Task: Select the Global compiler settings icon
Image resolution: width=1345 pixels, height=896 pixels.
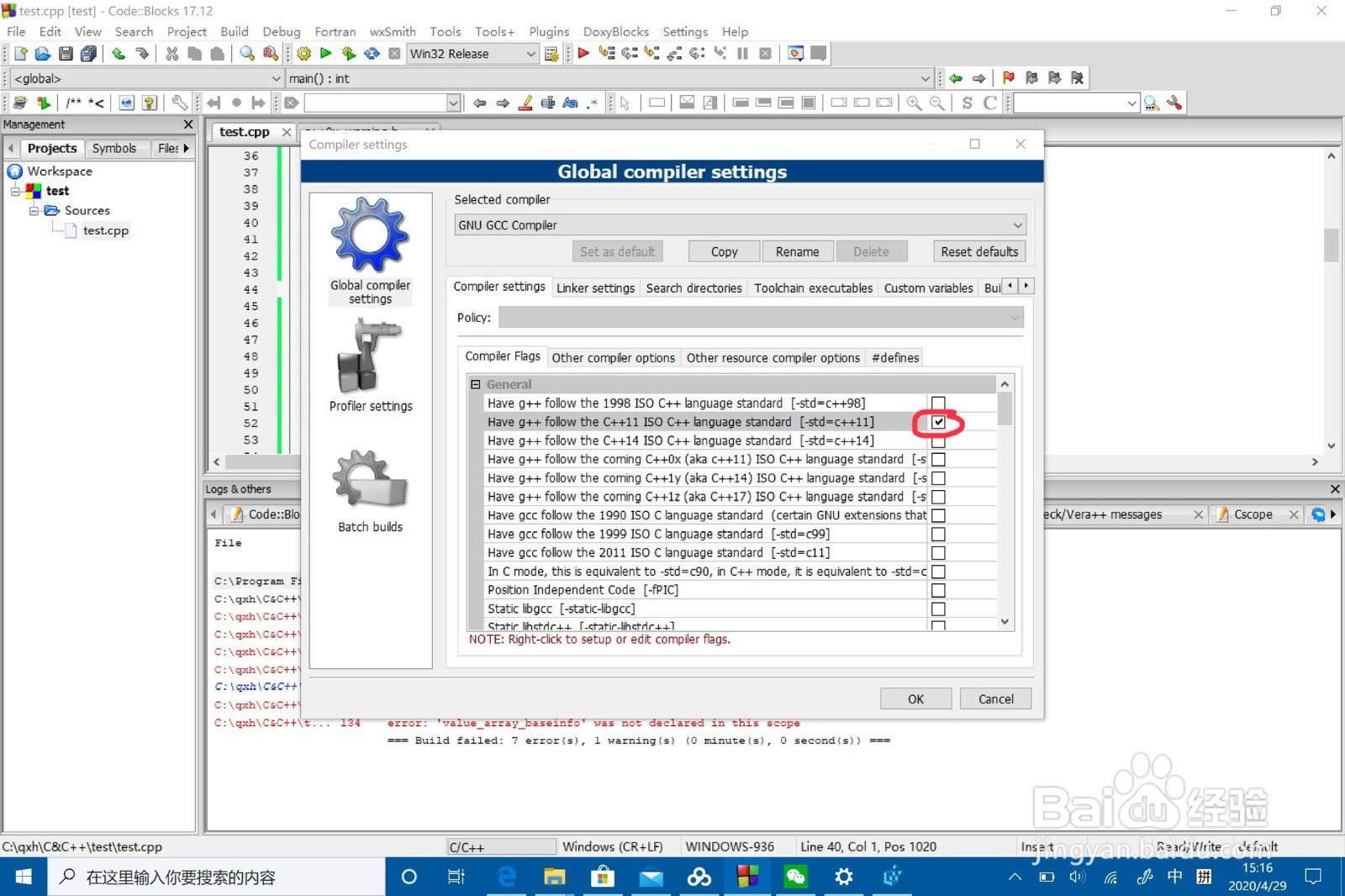Action: (x=371, y=250)
